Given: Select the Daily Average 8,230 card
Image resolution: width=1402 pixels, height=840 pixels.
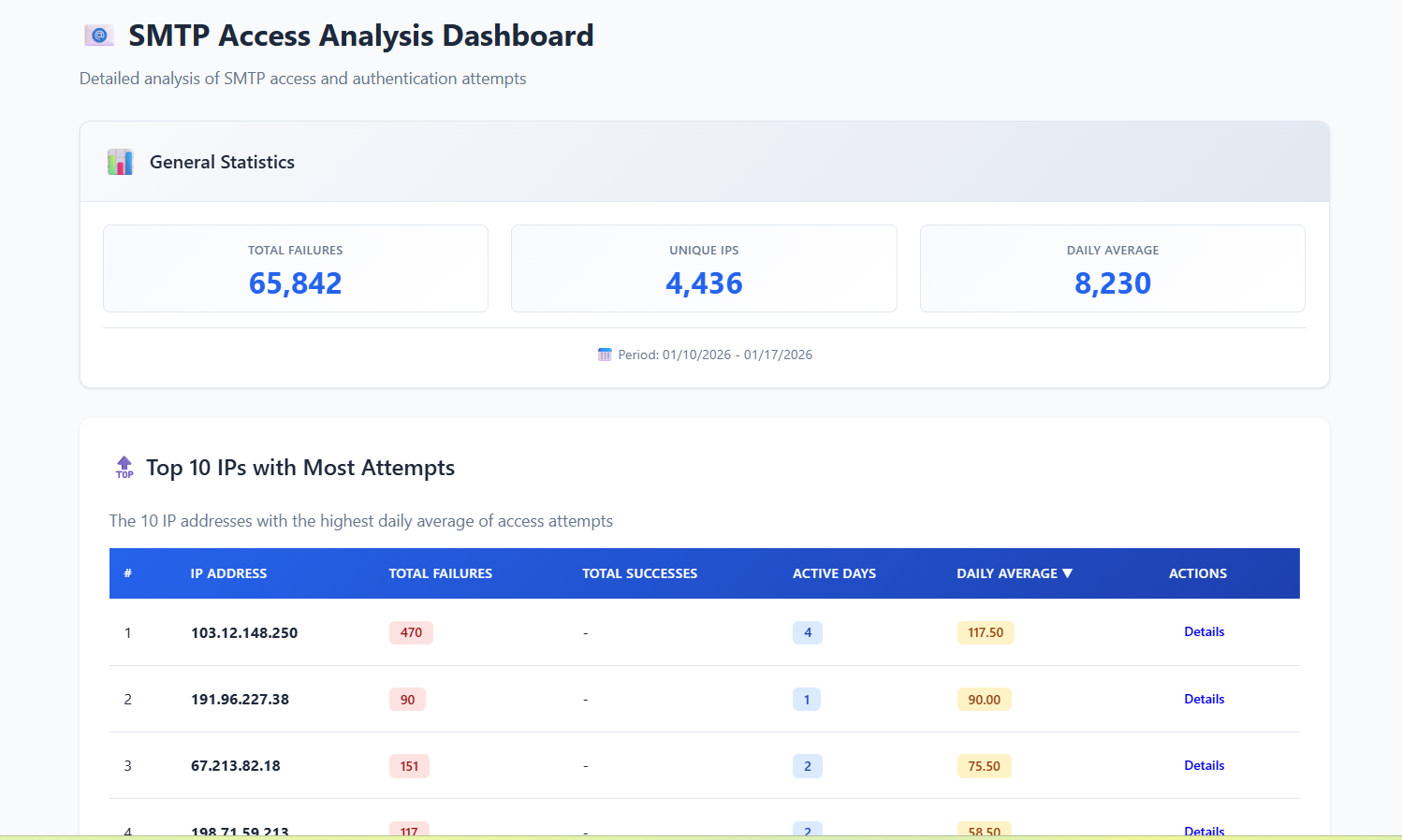Looking at the screenshot, I should tap(1112, 268).
